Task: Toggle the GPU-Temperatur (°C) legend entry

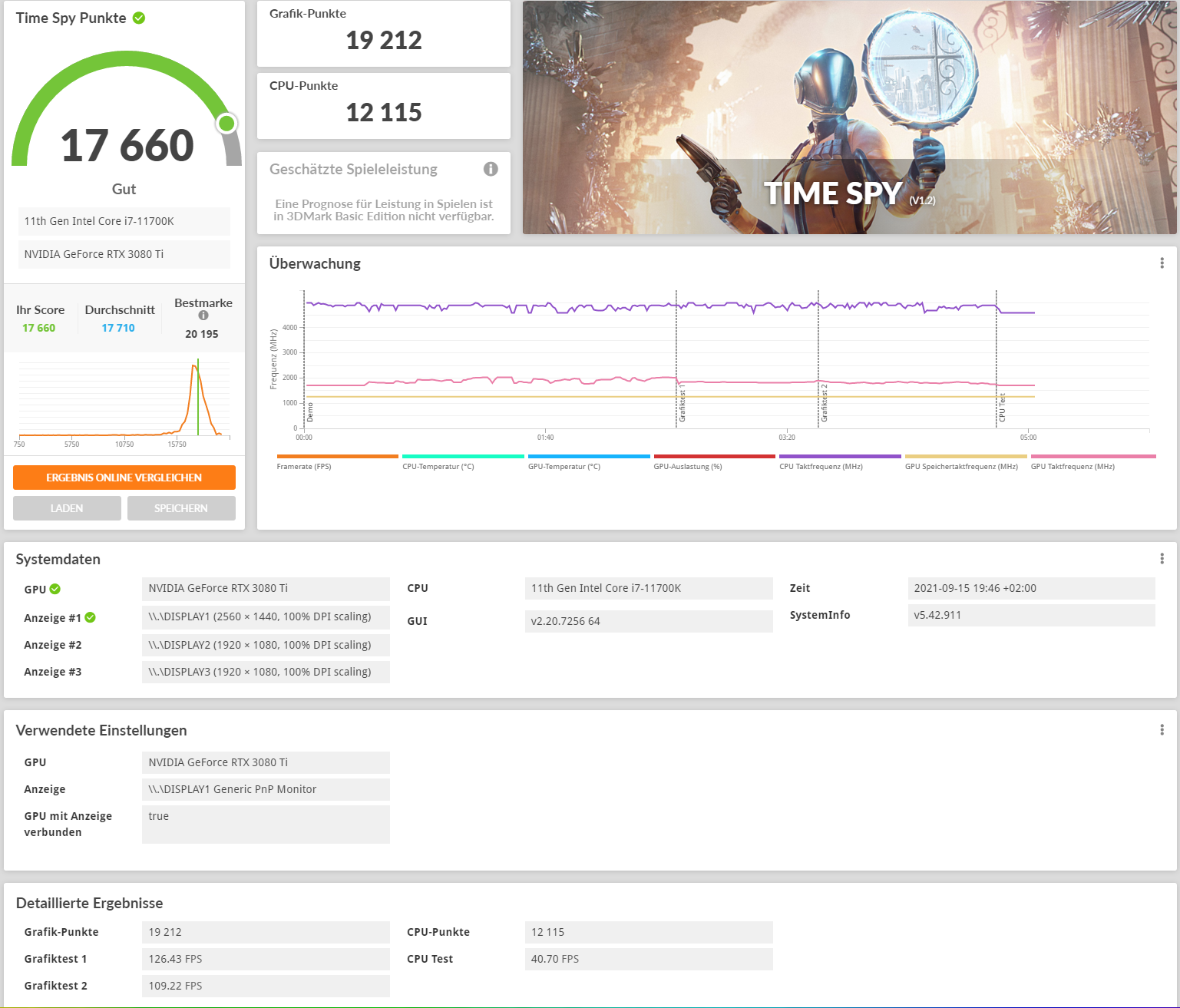Action: [x=589, y=462]
